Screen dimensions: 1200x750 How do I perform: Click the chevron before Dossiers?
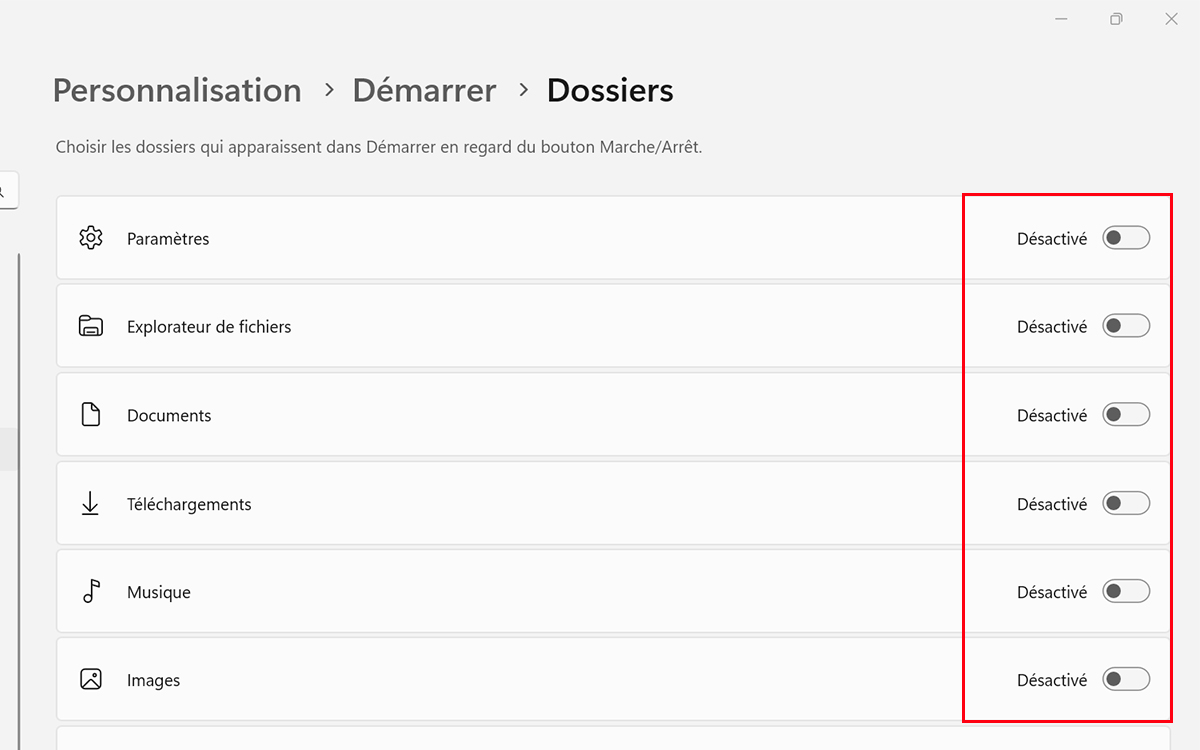tap(522, 90)
